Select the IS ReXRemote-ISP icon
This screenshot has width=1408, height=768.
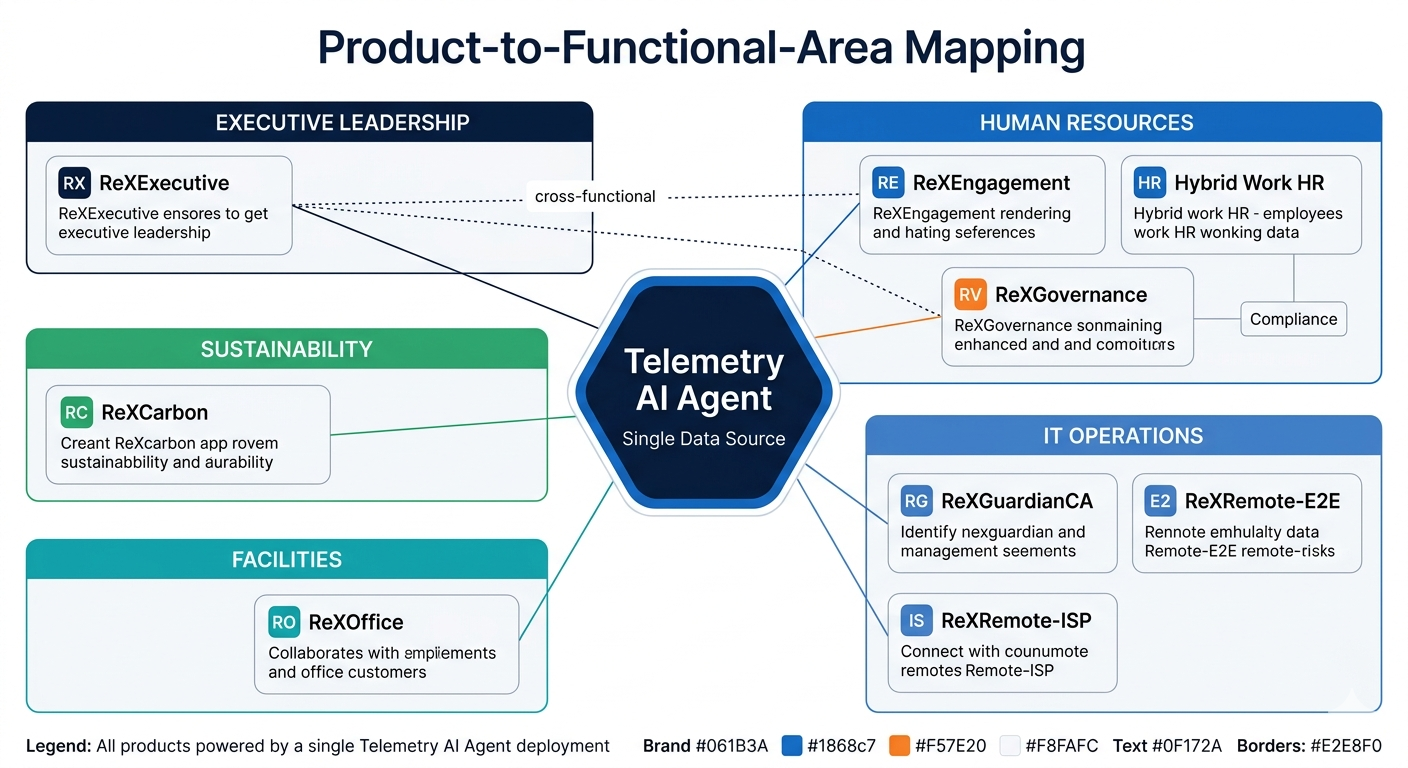[x=916, y=620]
